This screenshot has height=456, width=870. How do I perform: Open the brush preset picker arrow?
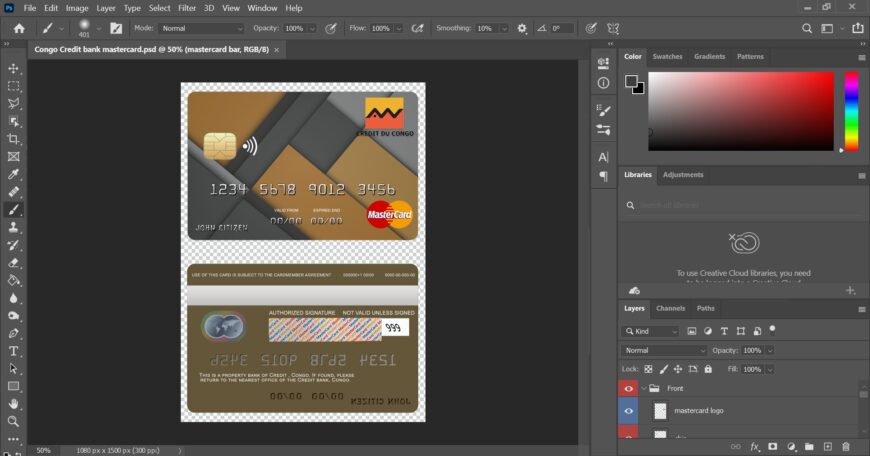[x=99, y=28]
